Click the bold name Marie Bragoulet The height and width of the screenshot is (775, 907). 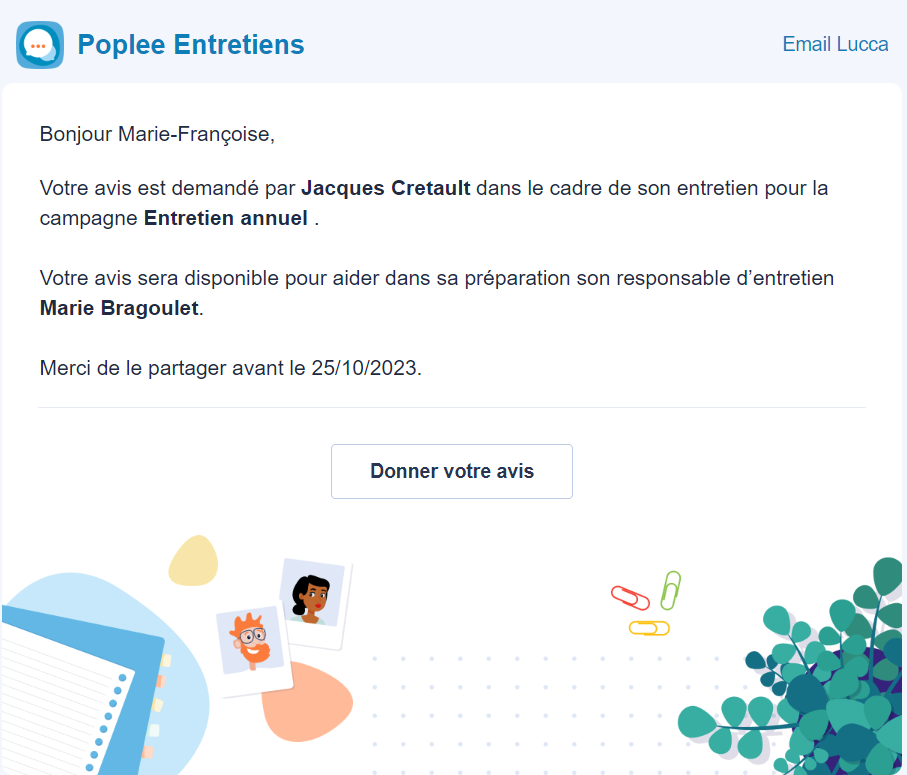point(120,308)
